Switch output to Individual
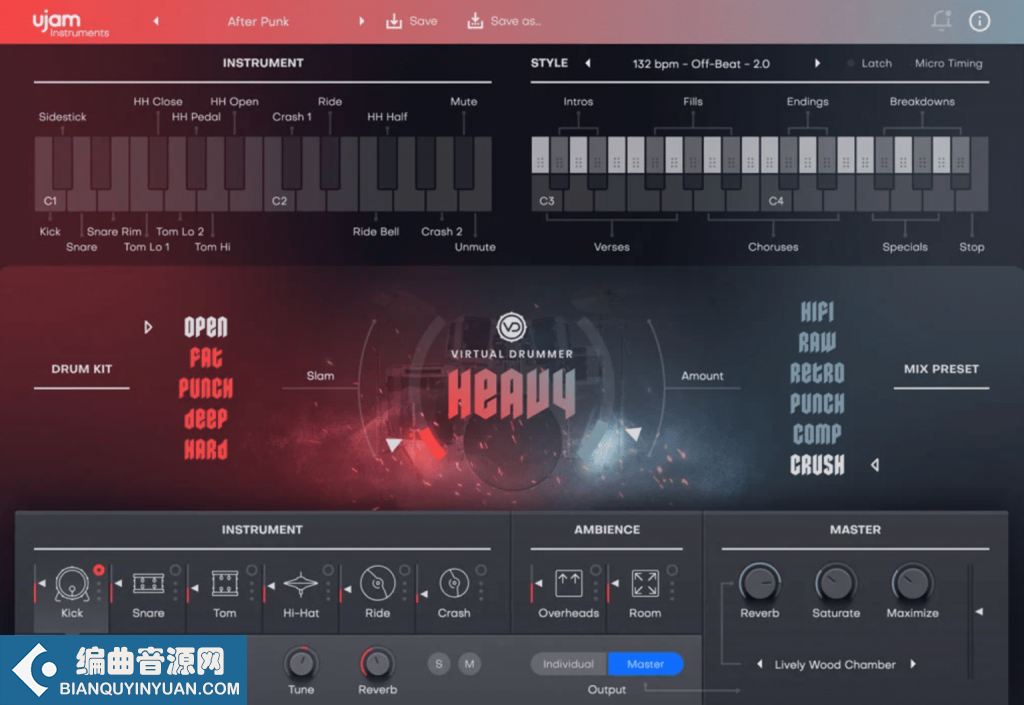 tap(569, 664)
